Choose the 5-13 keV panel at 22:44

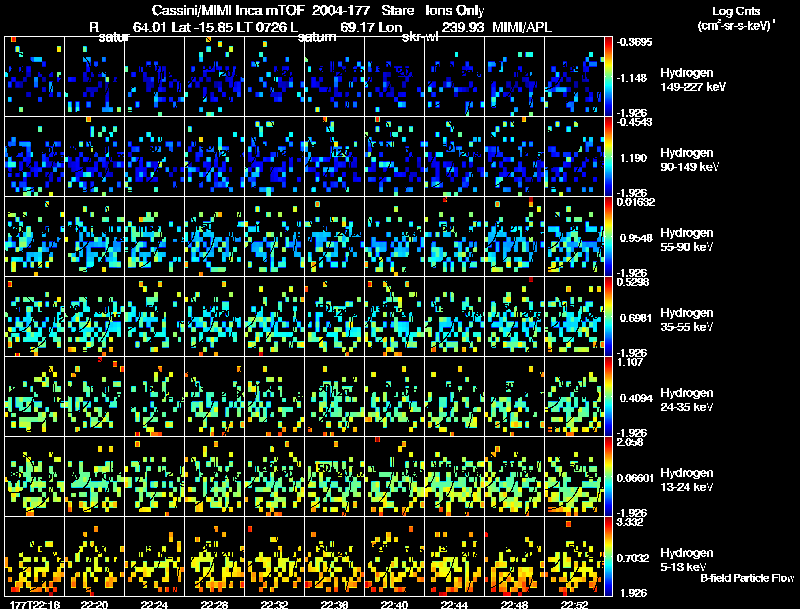coord(455,556)
